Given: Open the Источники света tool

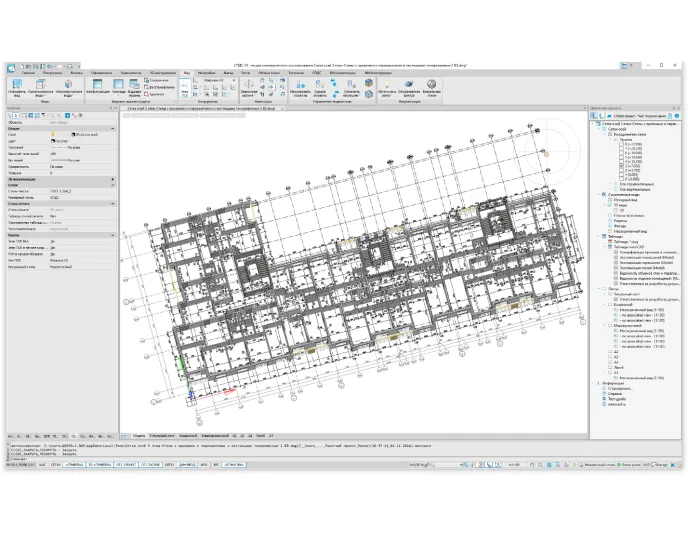Looking at the screenshot, I should (386, 88).
